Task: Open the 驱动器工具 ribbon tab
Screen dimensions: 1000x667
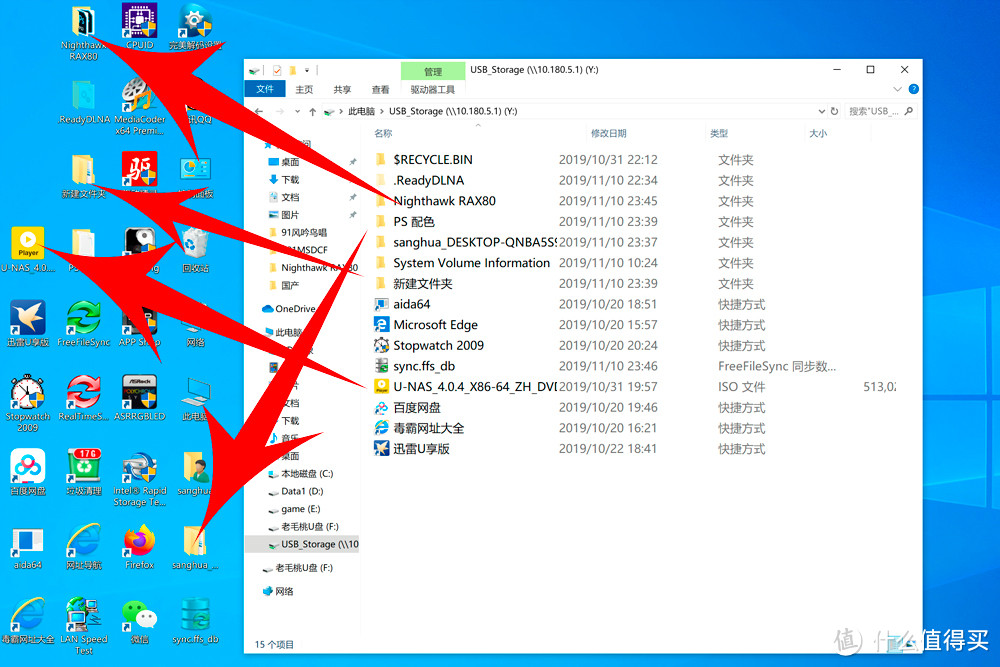Action: (x=432, y=90)
